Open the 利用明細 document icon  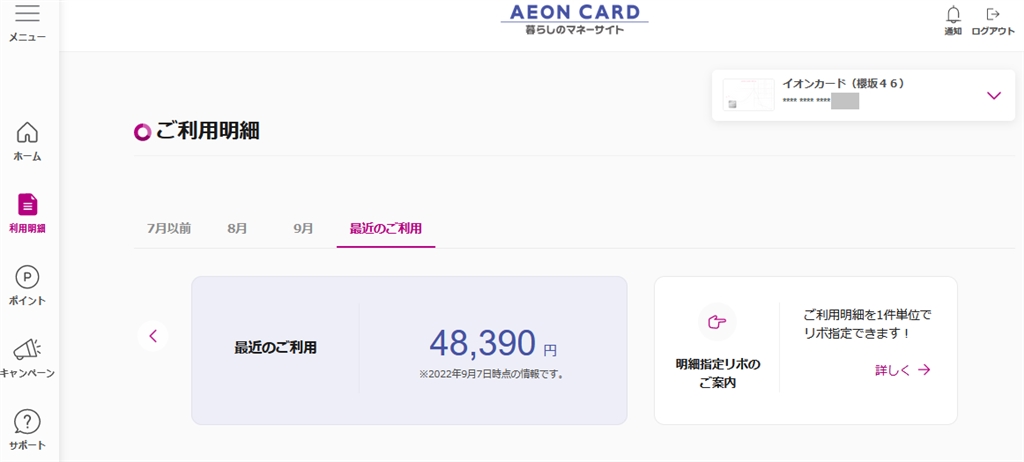(x=28, y=205)
